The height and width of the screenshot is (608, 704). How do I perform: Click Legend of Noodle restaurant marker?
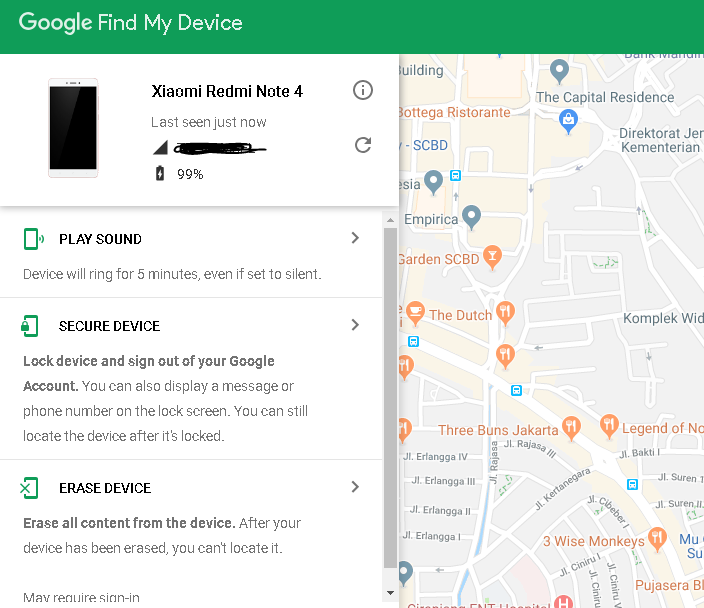coord(609,427)
